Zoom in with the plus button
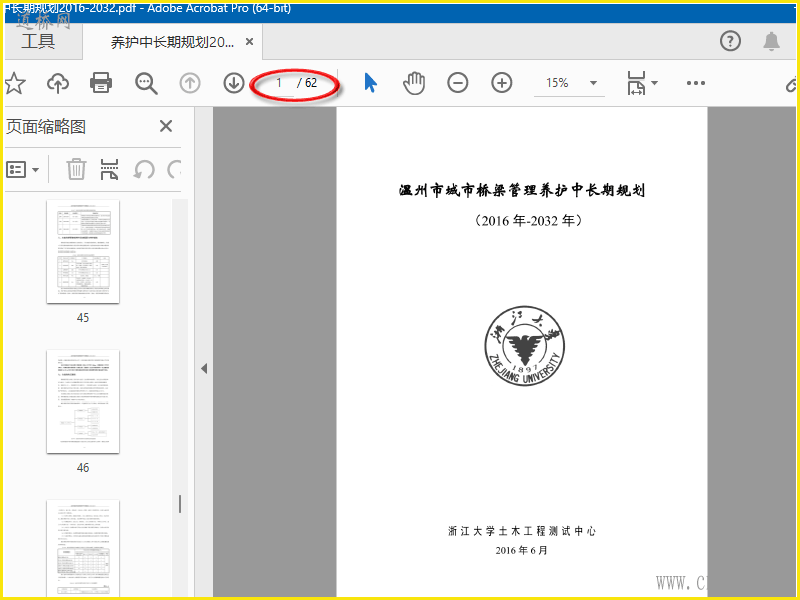This screenshot has height=600, width=800. tap(502, 83)
